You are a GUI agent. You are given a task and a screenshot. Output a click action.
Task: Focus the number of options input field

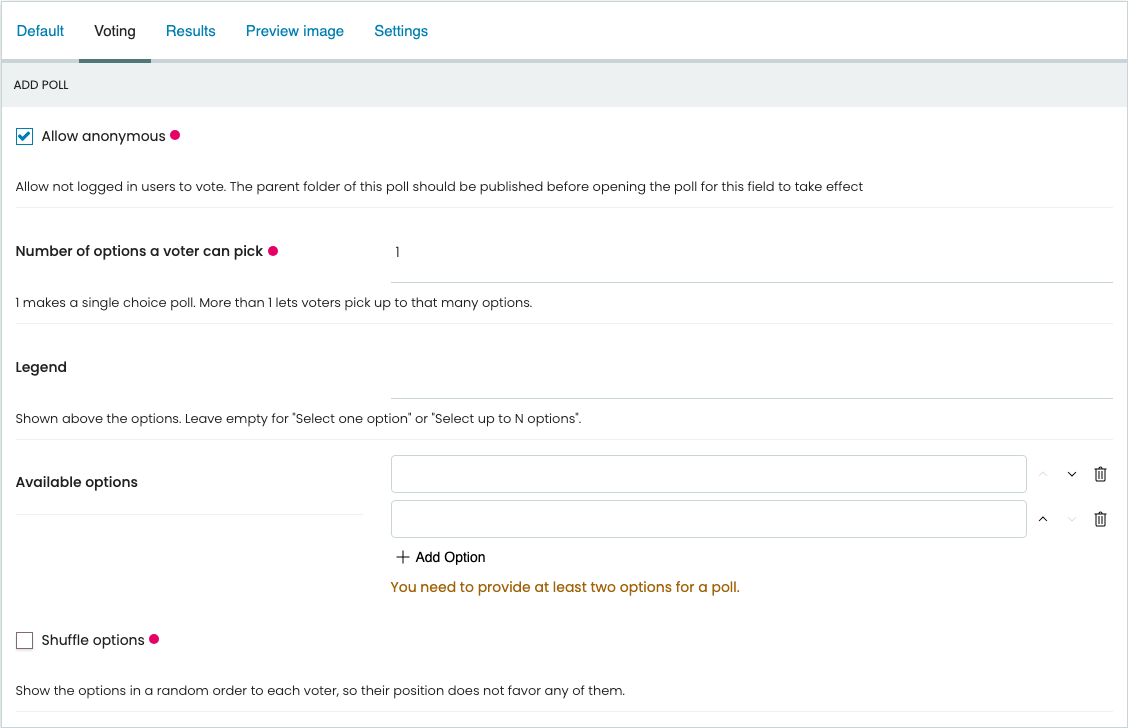[752, 252]
